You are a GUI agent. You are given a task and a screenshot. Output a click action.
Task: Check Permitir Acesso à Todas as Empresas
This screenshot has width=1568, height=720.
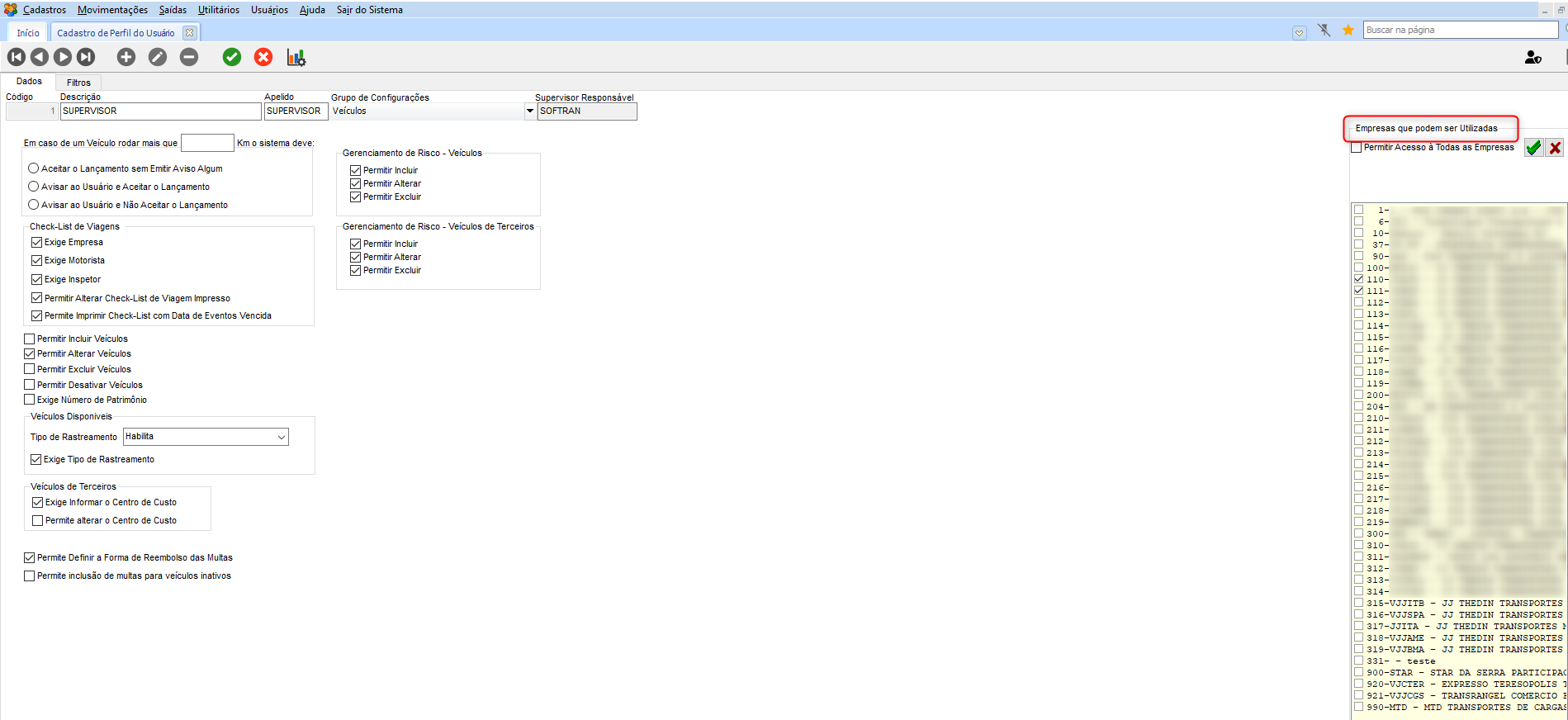[1356, 148]
